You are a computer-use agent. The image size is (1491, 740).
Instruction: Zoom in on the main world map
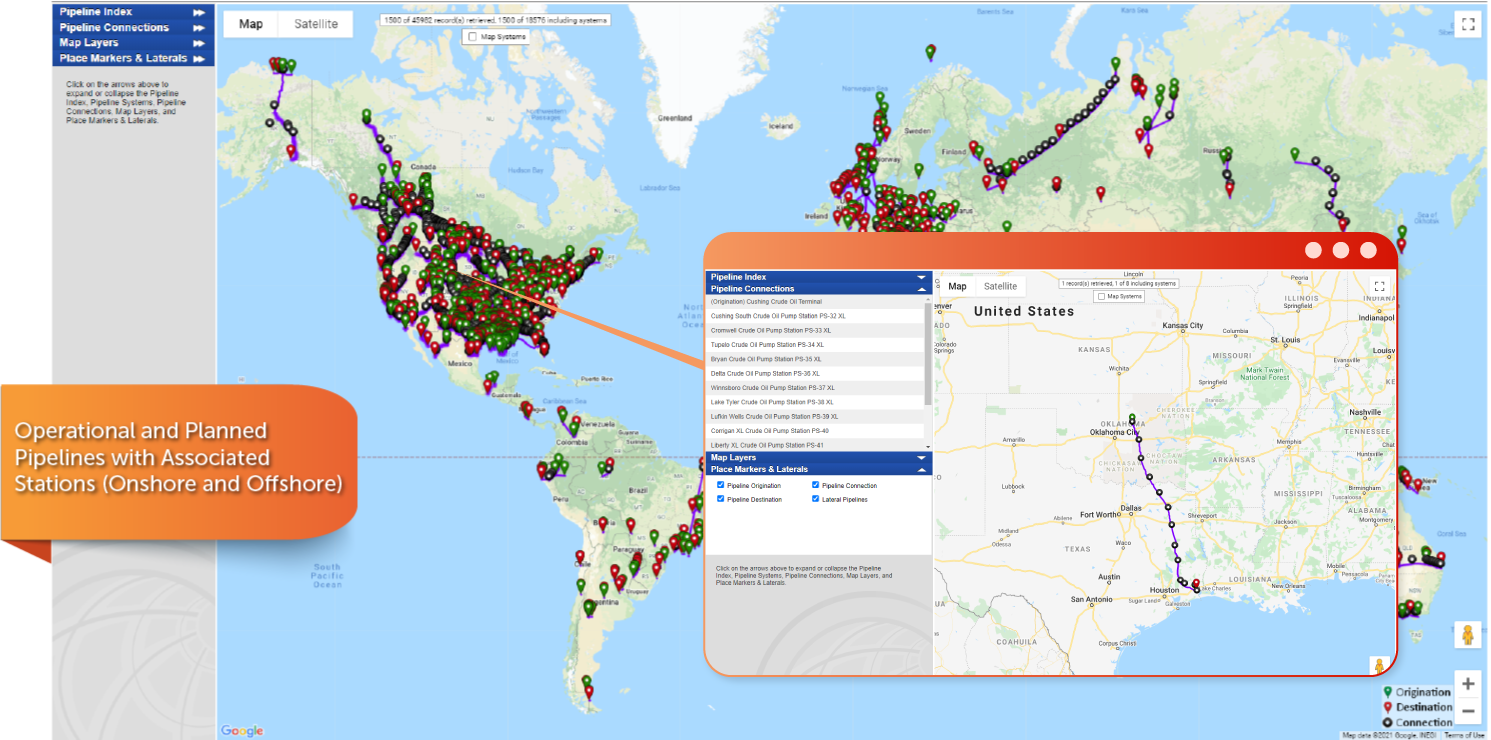click(x=1467, y=684)
